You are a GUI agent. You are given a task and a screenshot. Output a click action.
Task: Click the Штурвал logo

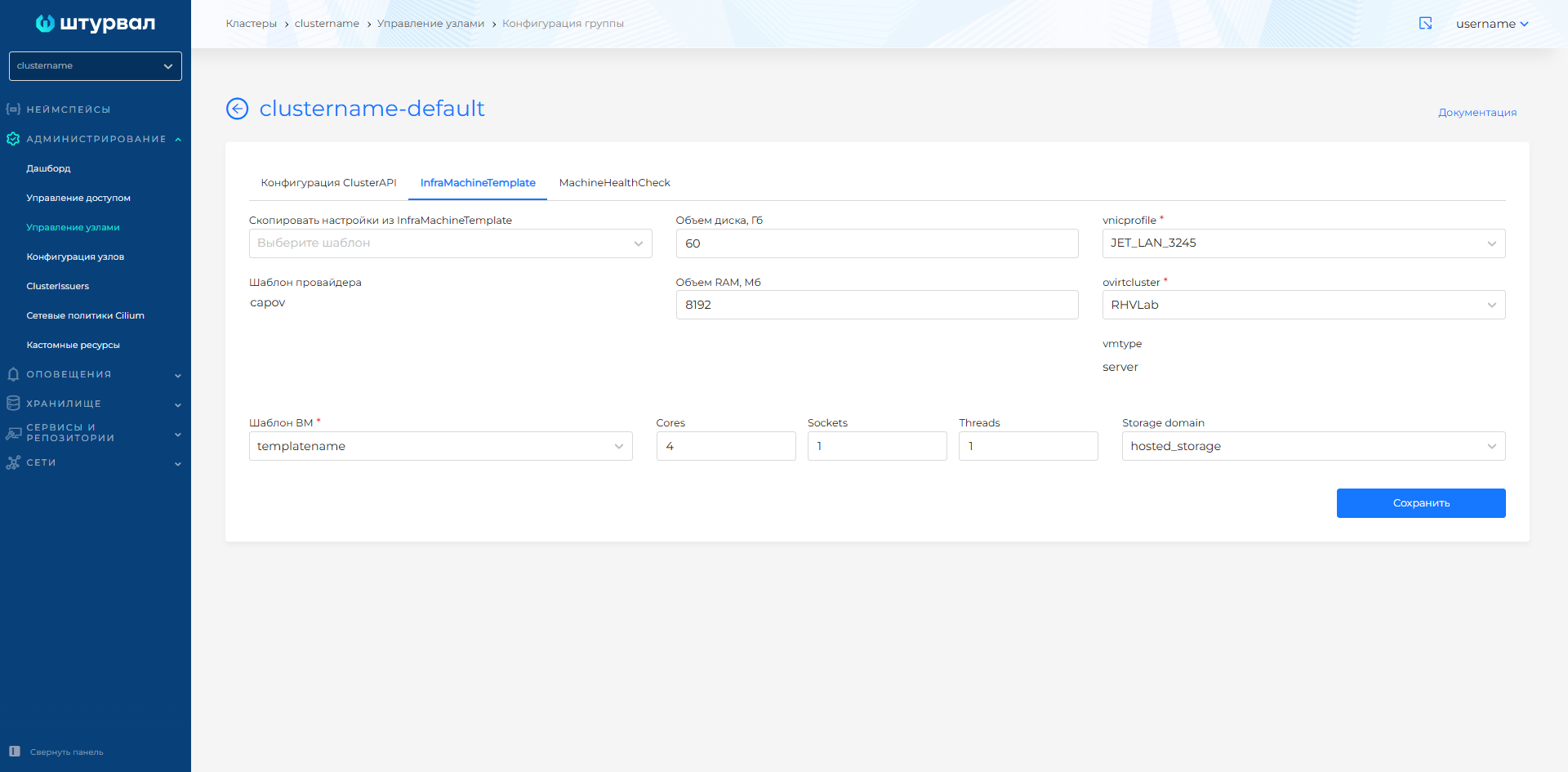pyautogui.click(x=96, y=23)
